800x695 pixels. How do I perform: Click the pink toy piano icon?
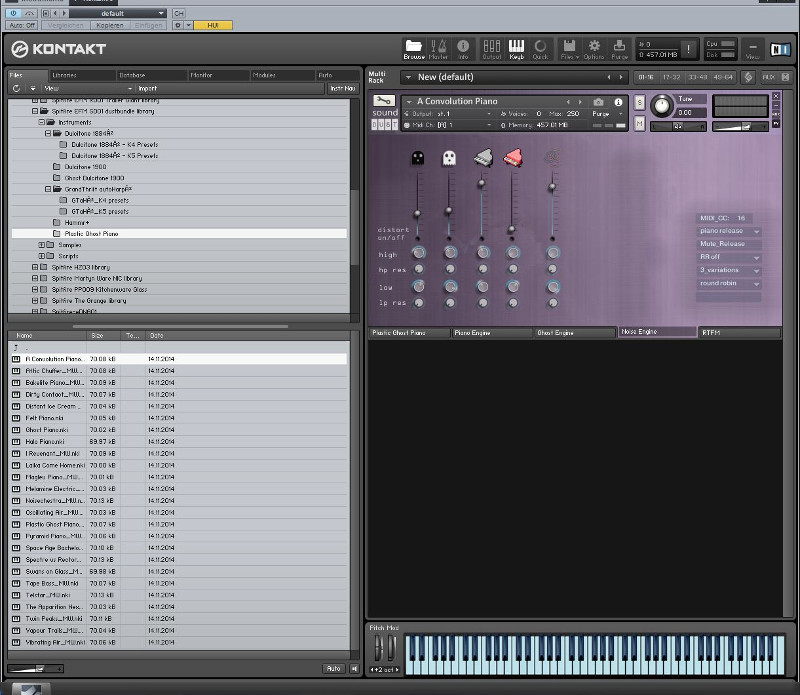tap(513, 158)
